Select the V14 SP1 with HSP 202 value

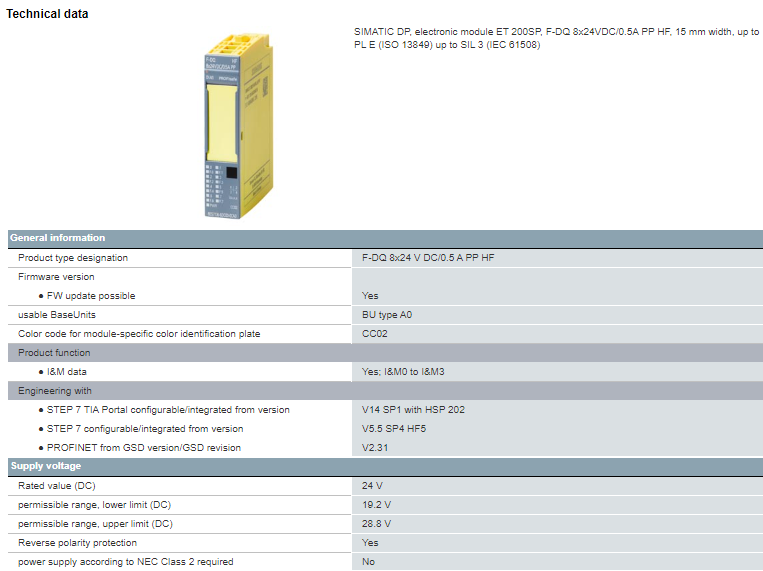click(413, 410)
